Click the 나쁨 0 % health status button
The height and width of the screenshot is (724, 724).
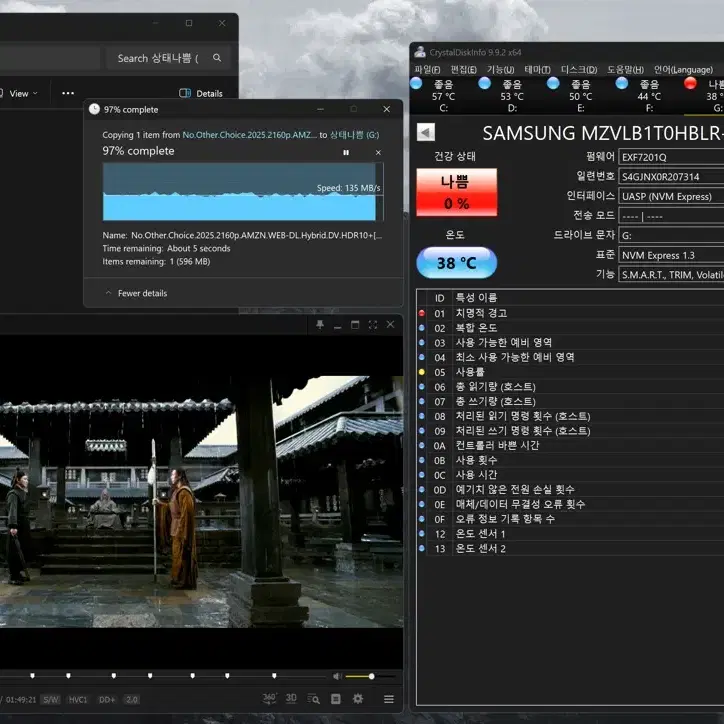[457, 192]
